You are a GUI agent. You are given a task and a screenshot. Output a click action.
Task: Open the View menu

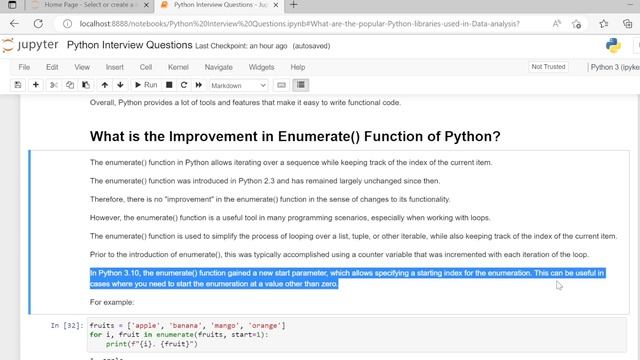click(82, 67)
